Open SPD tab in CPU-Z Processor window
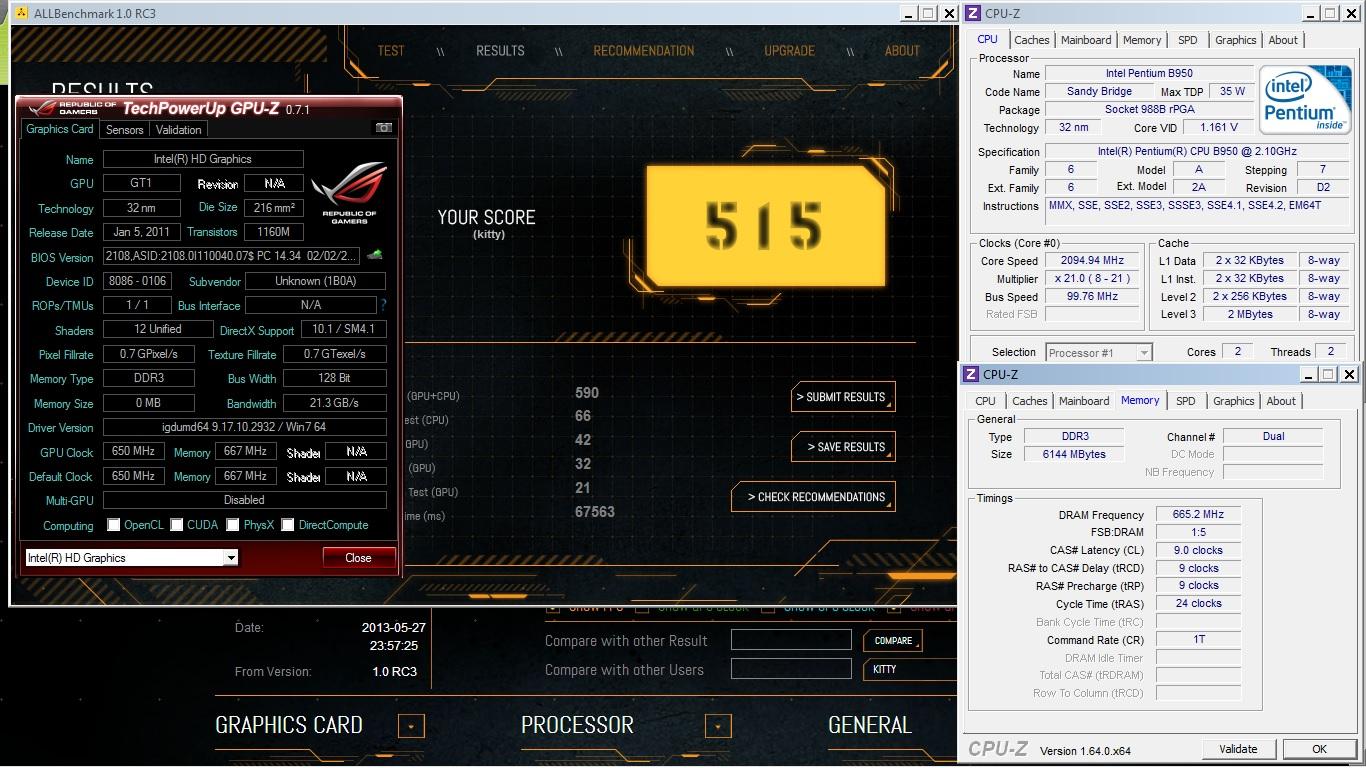The image size is (1366, 768). coord(1188,40)
